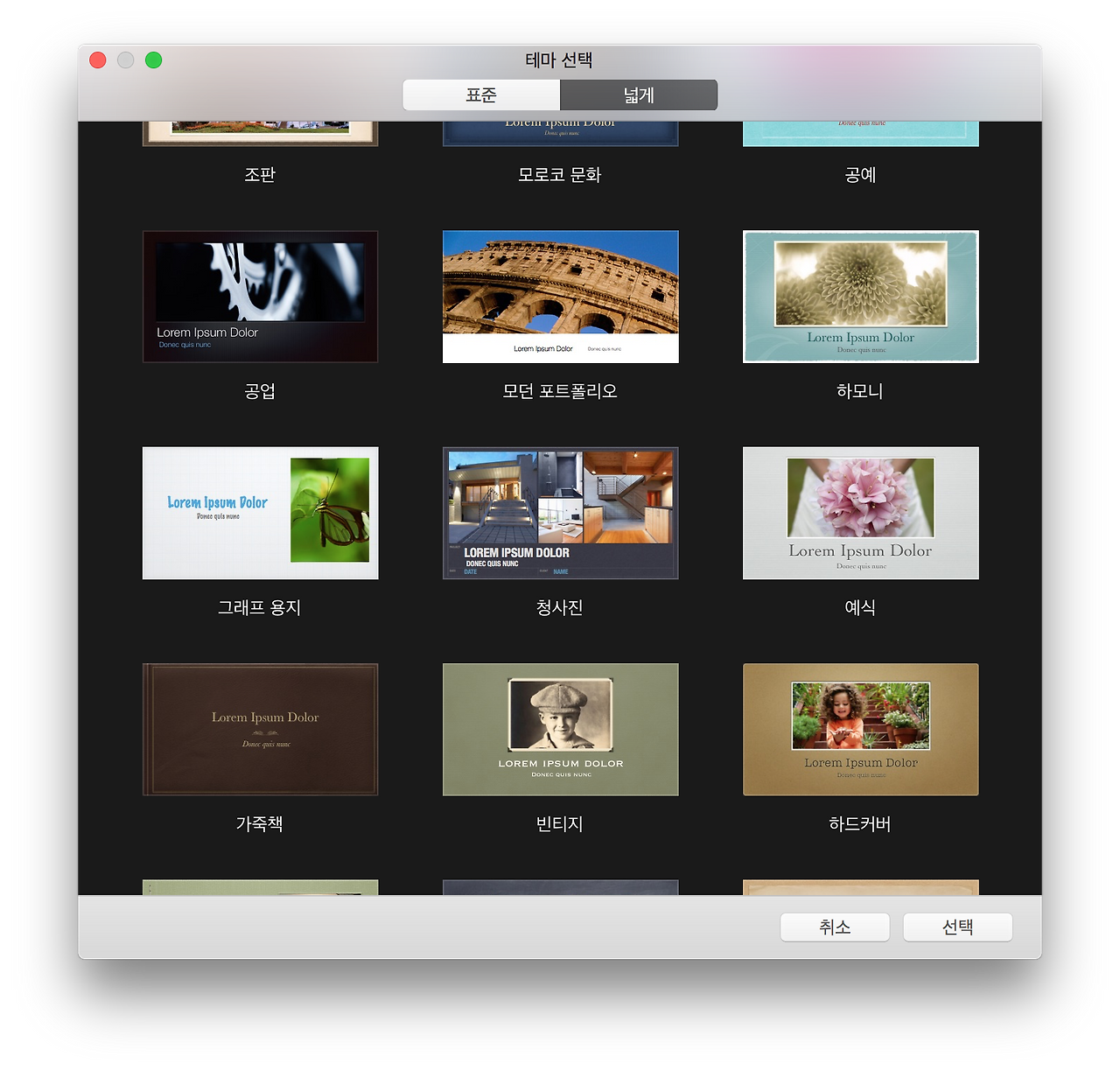Viewport: 1120px width, 1071px height.
Task: Switch to the 넓게 (Wide) tab
Action: click(x=638, y=94)
